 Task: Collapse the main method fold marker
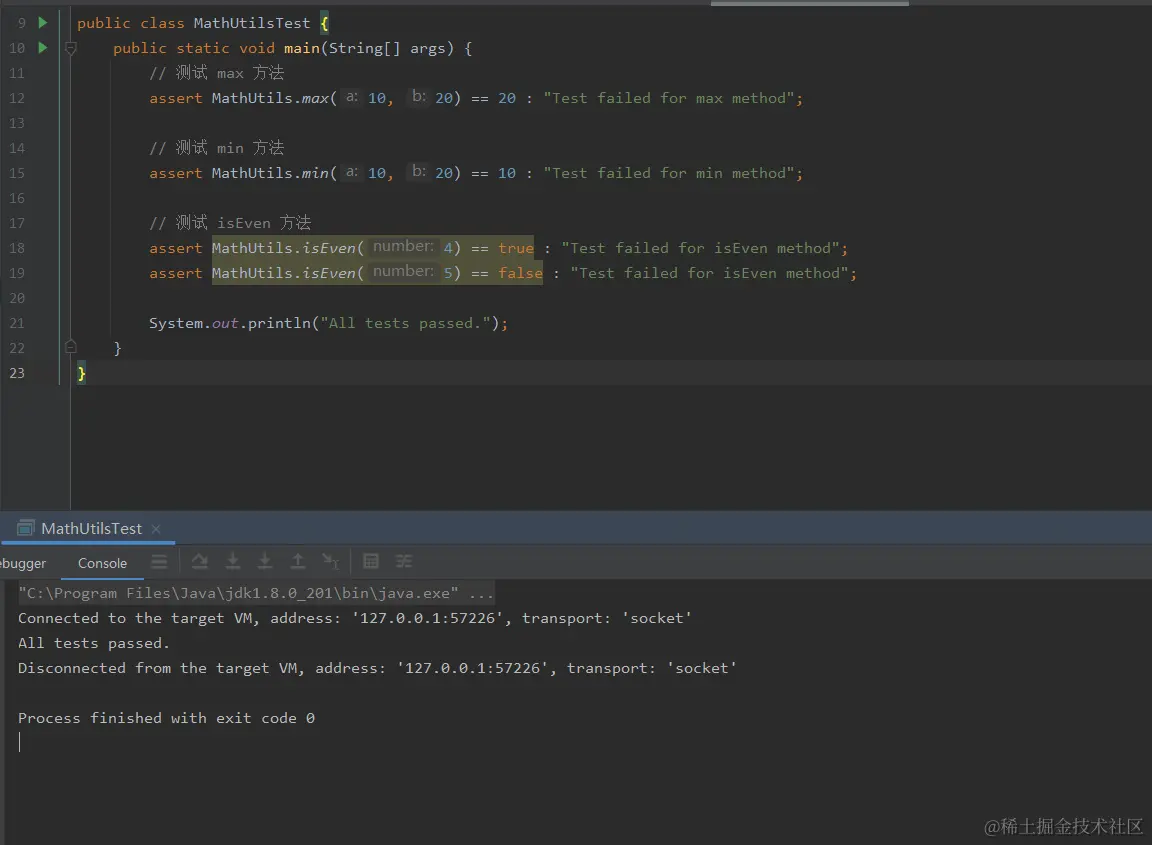71,48
